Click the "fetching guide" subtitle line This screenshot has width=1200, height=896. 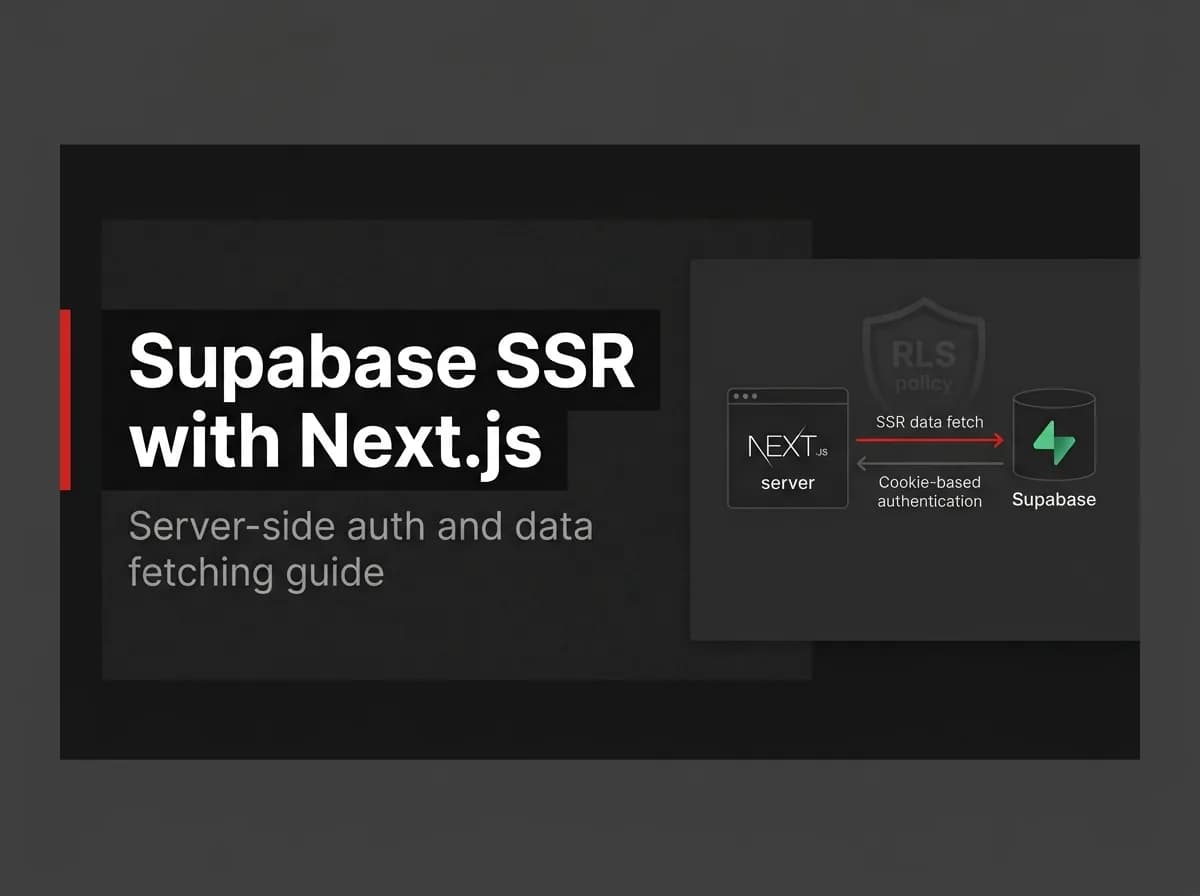256,573
